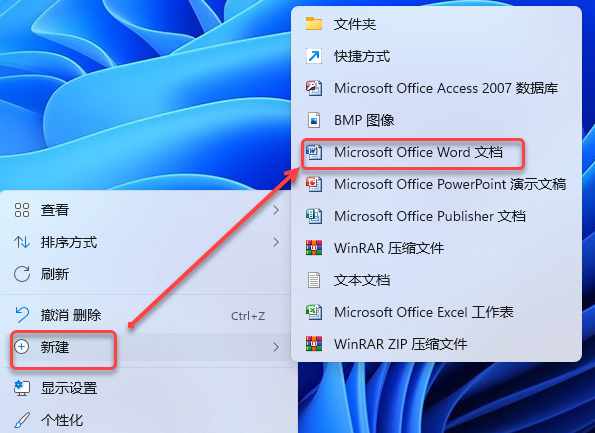This screenshot has width=595, height=433.
Task: Click the Word document icon
Action: click(x=314, y=152)
